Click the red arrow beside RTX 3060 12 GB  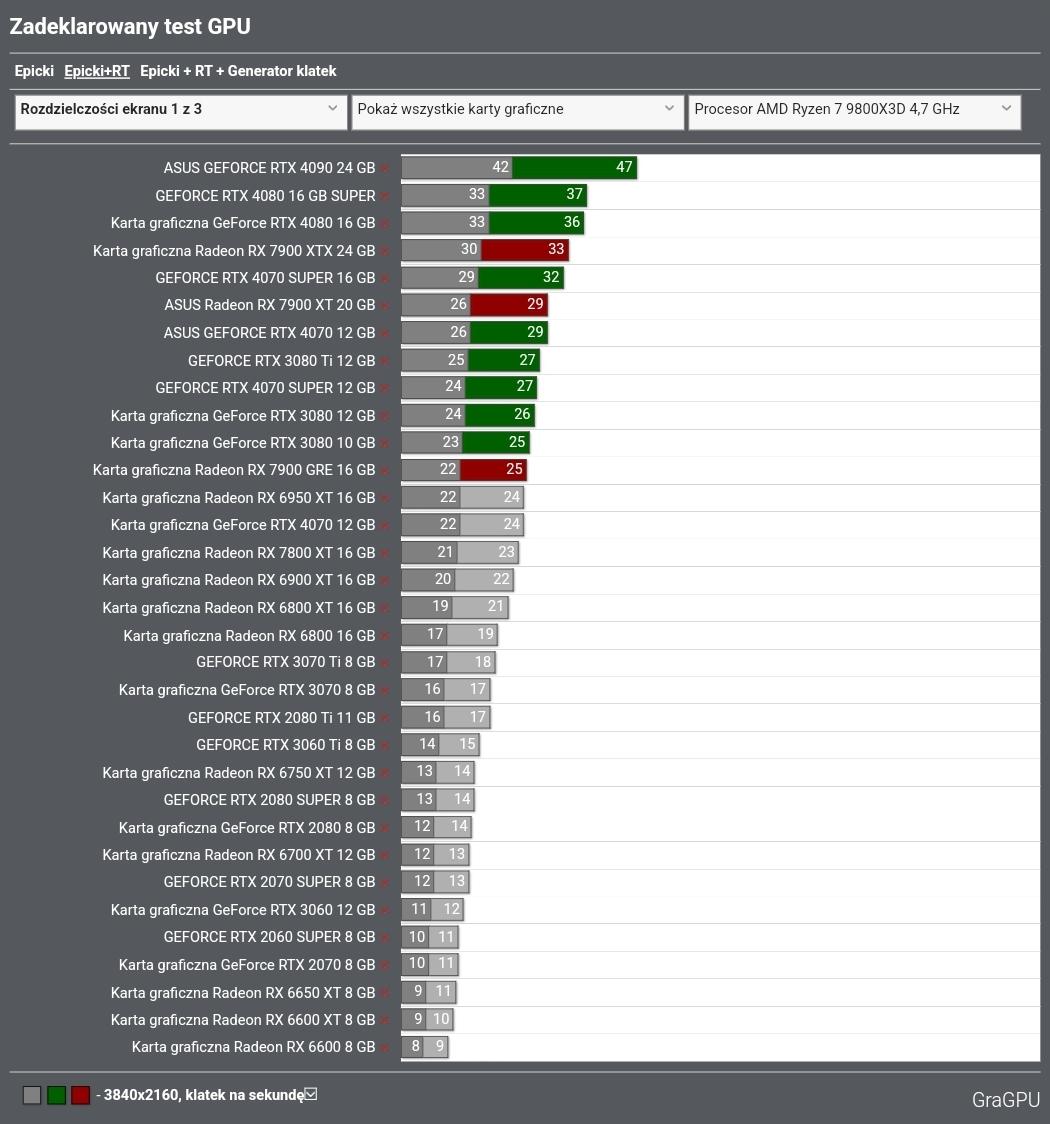[385, 910]
